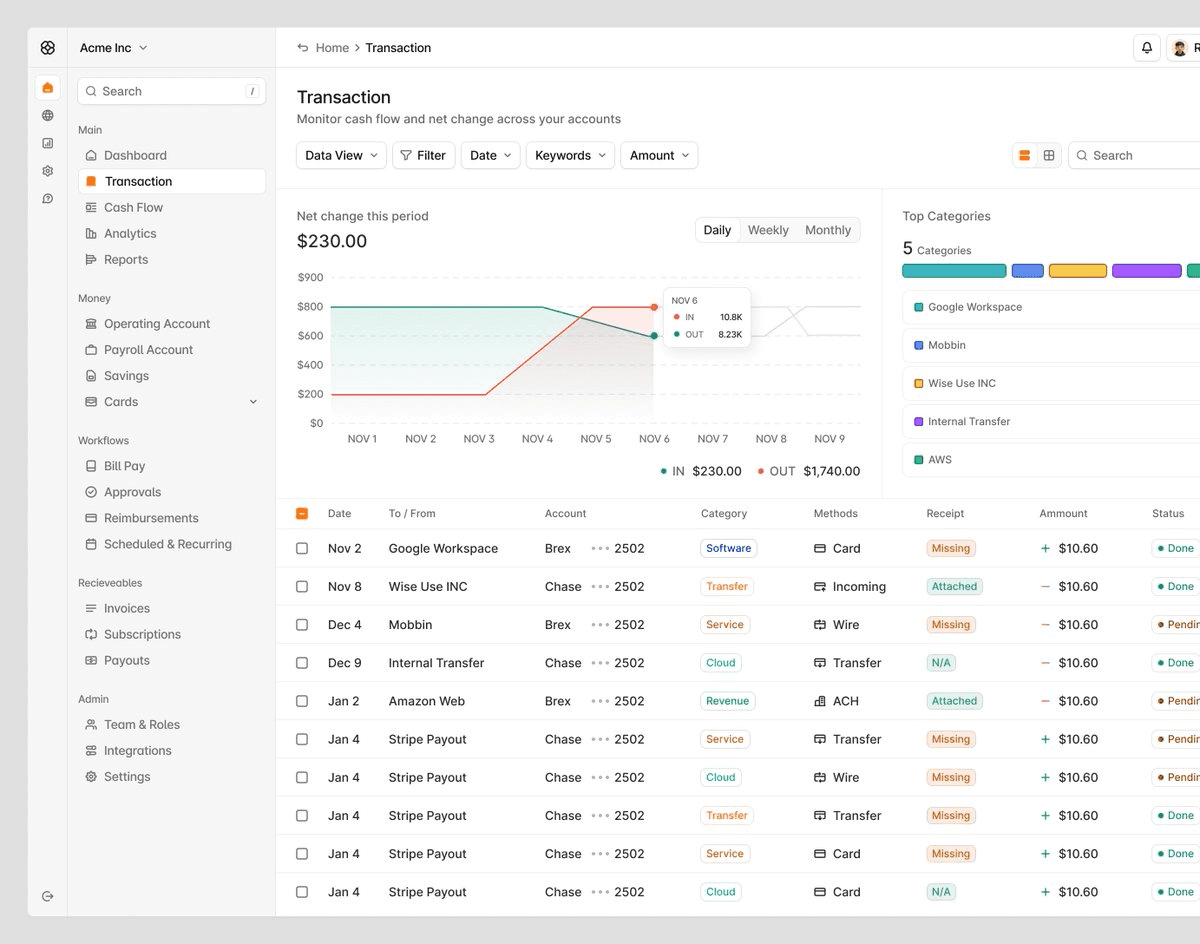
Task: Check the Nov 8 Wise Use INC row
Action: [x=302, y=587]
